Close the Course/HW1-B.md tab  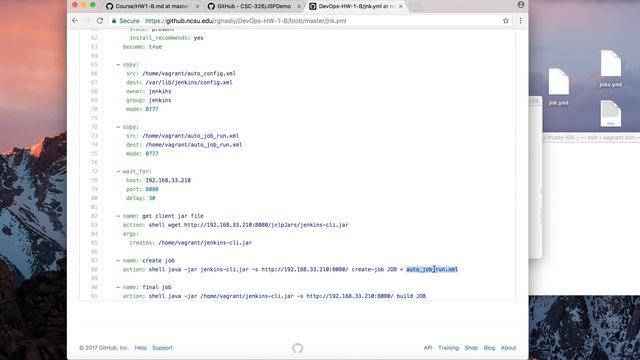click(198, 6)
